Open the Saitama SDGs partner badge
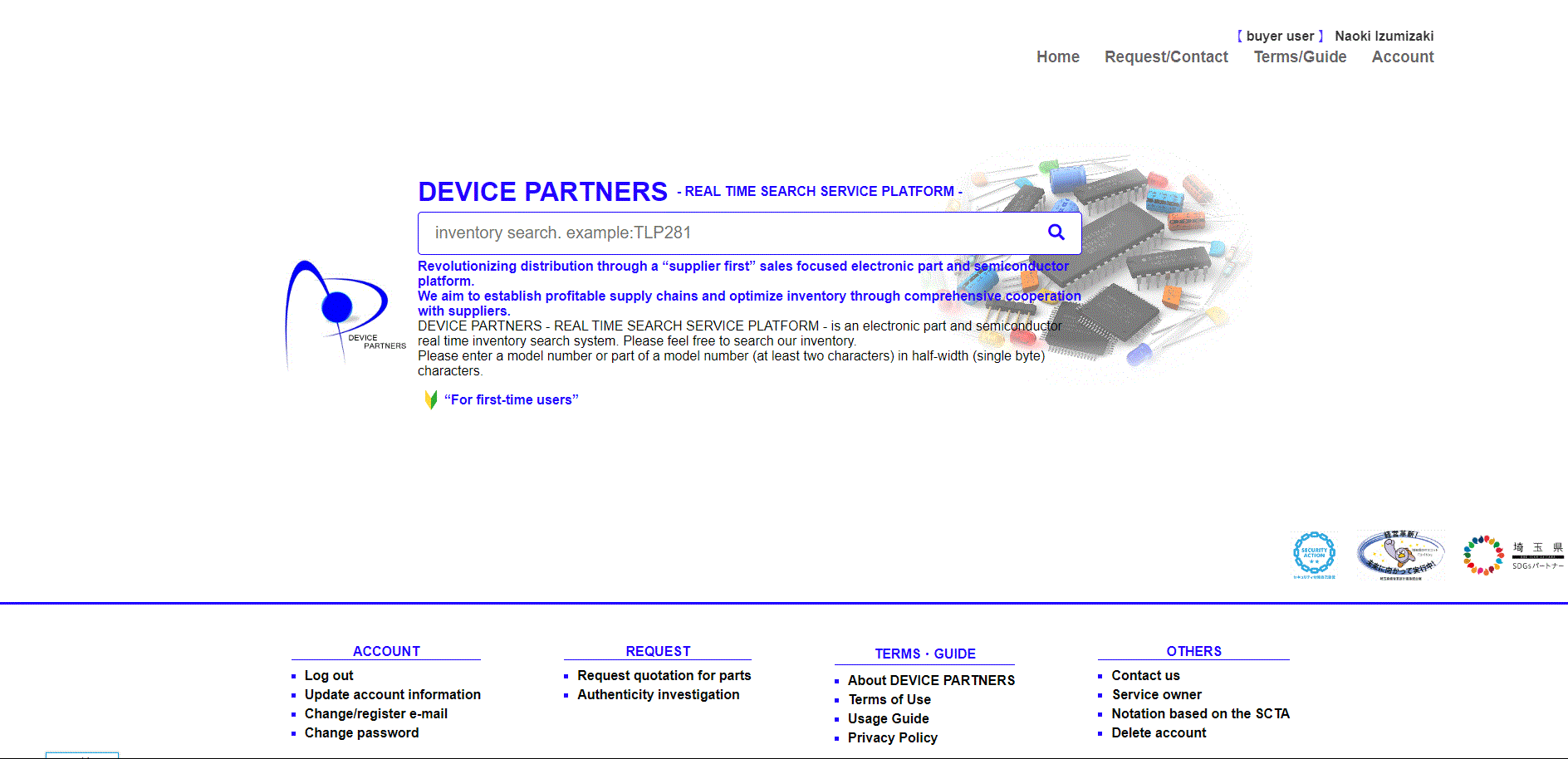The width and height of the screenshot is (1568, 759). coord(1513,556)
